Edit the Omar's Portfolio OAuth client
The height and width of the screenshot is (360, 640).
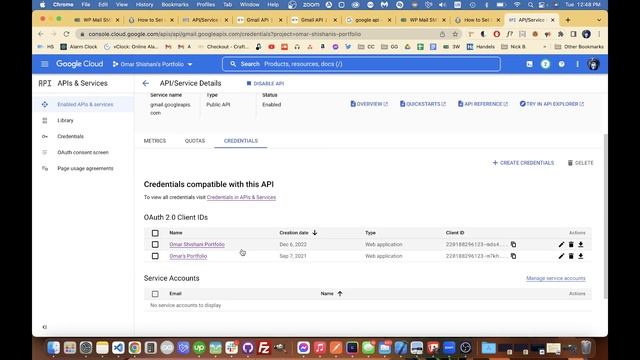[561, 256]
